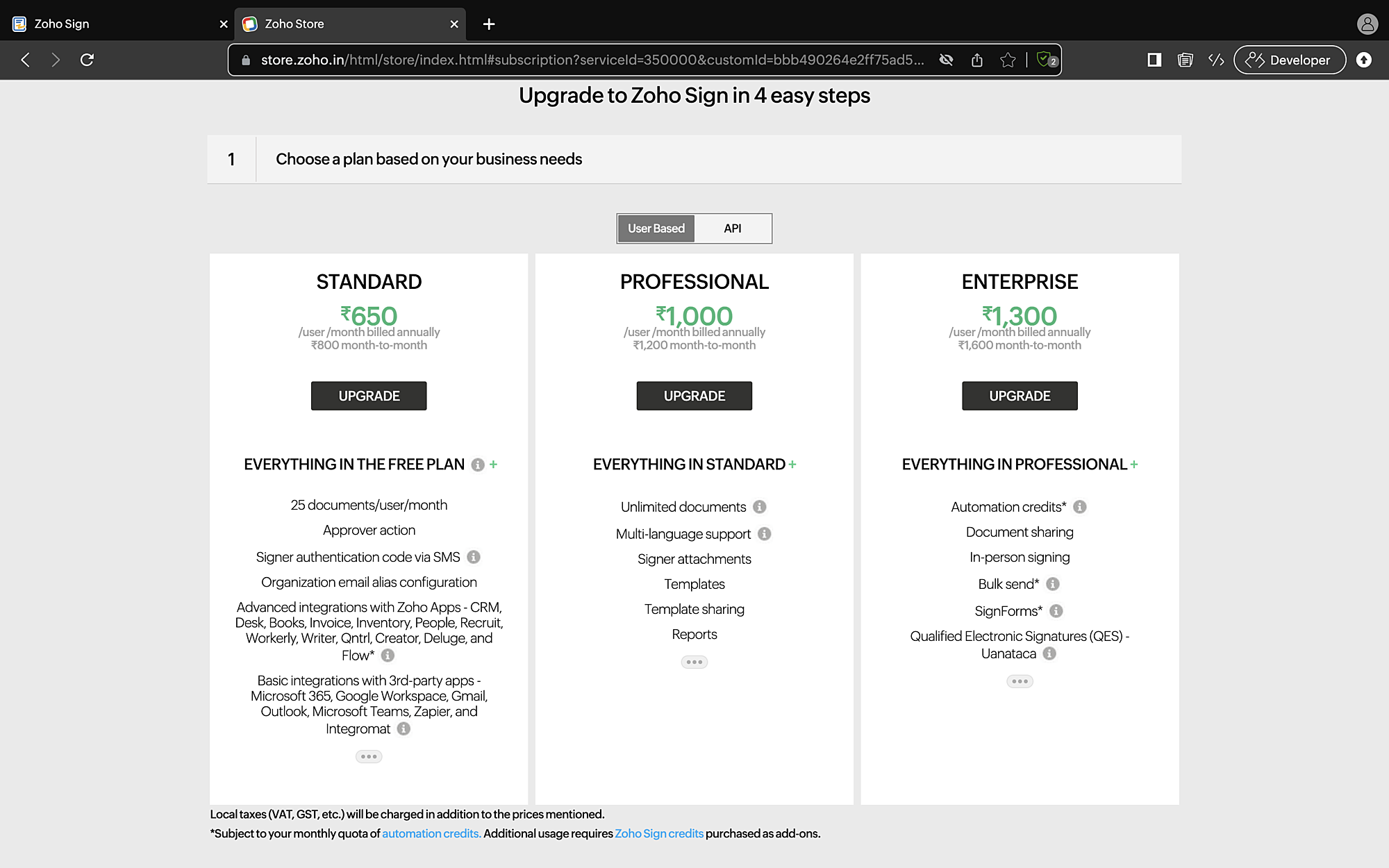This screenshot has width=1389, height=868.
Task: Click 'In-person signing' feature text
Action: pos(1020,557)
